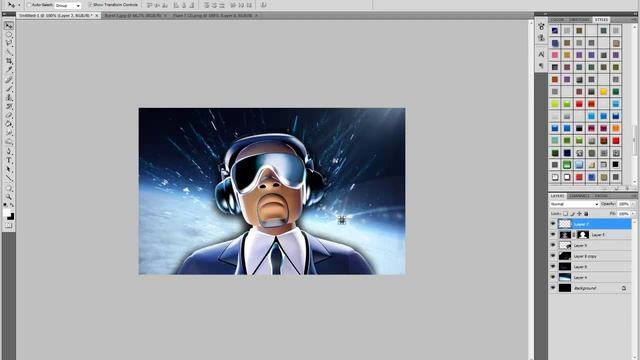Toggle Lock Image Pixels brush icon

click(573, 213)
